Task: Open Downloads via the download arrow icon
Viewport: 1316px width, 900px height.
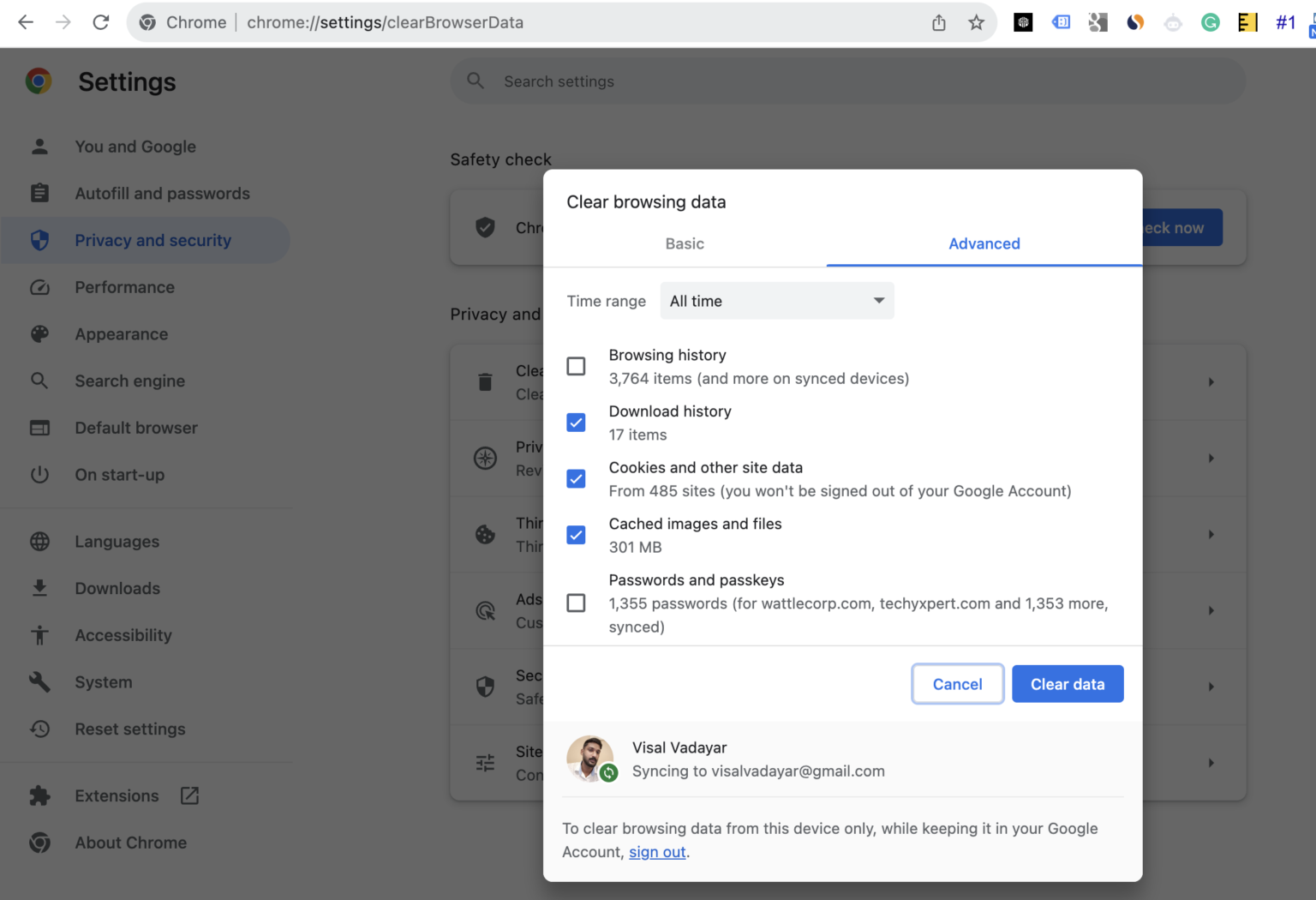Action: [39, 588]
